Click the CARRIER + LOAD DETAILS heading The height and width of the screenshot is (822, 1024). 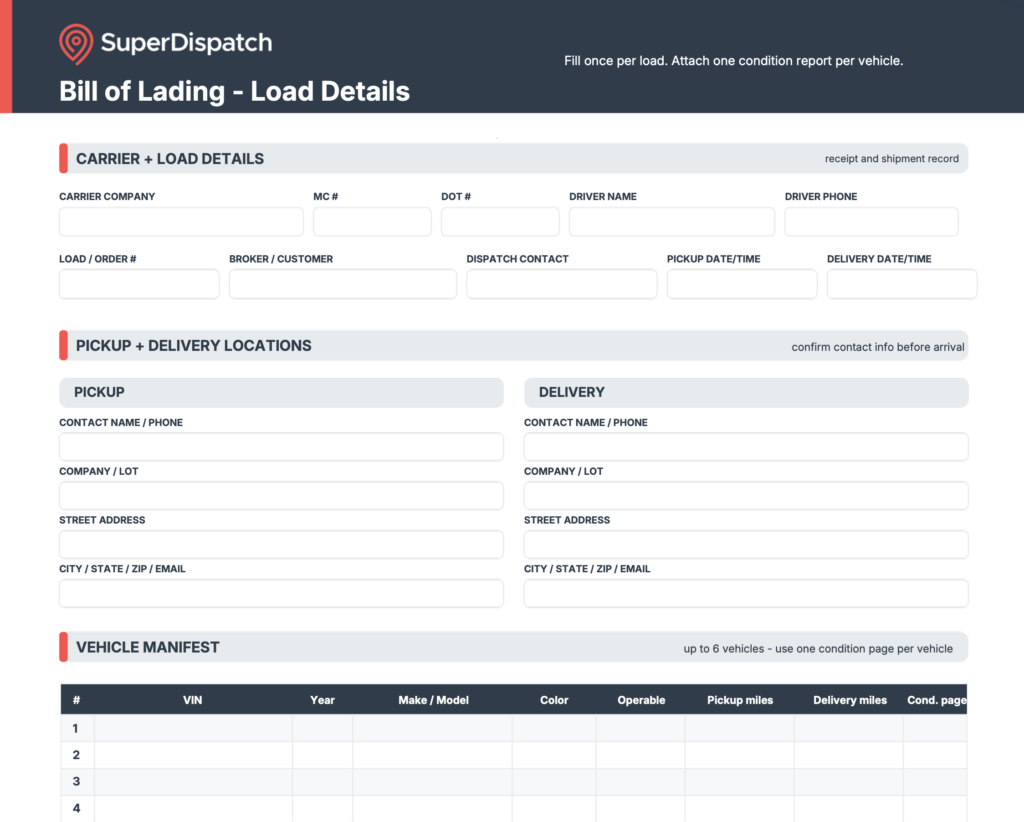coord(170,159)
